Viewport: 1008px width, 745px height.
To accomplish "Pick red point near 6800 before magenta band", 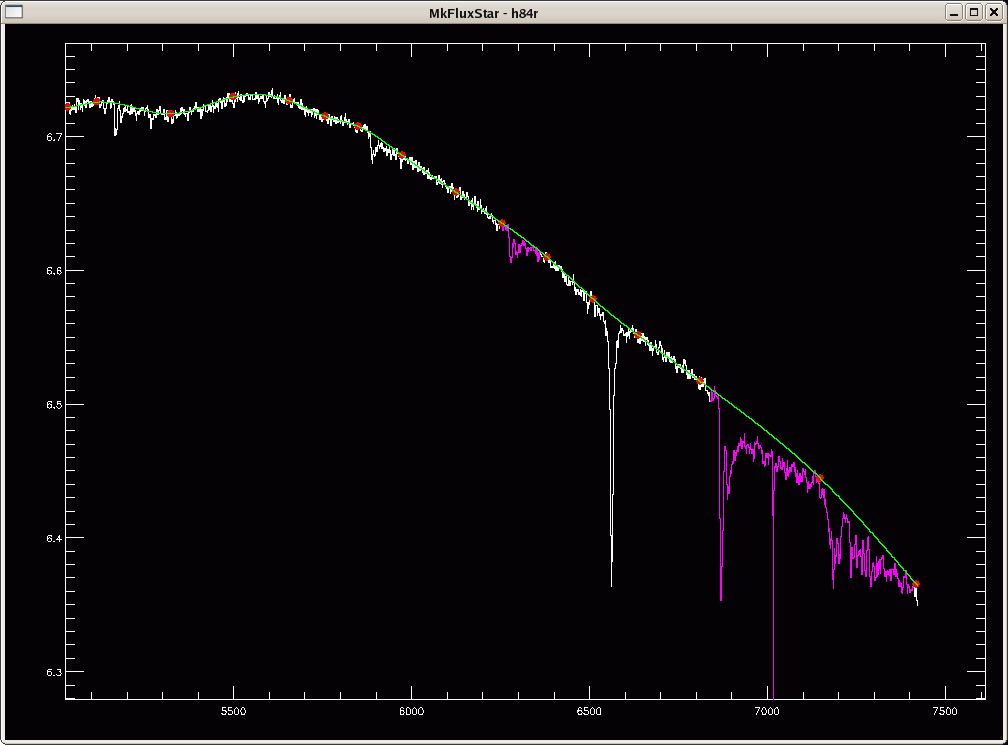I will point(702,382).
